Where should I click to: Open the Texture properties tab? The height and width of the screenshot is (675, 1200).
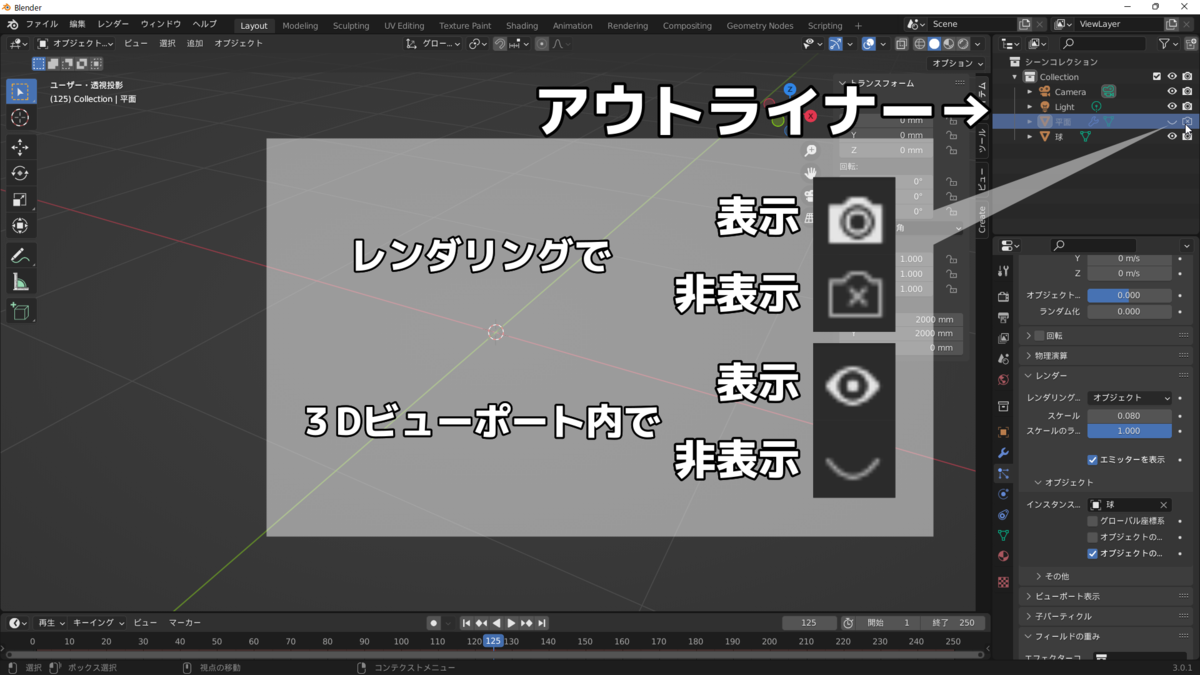[1003, 581]
